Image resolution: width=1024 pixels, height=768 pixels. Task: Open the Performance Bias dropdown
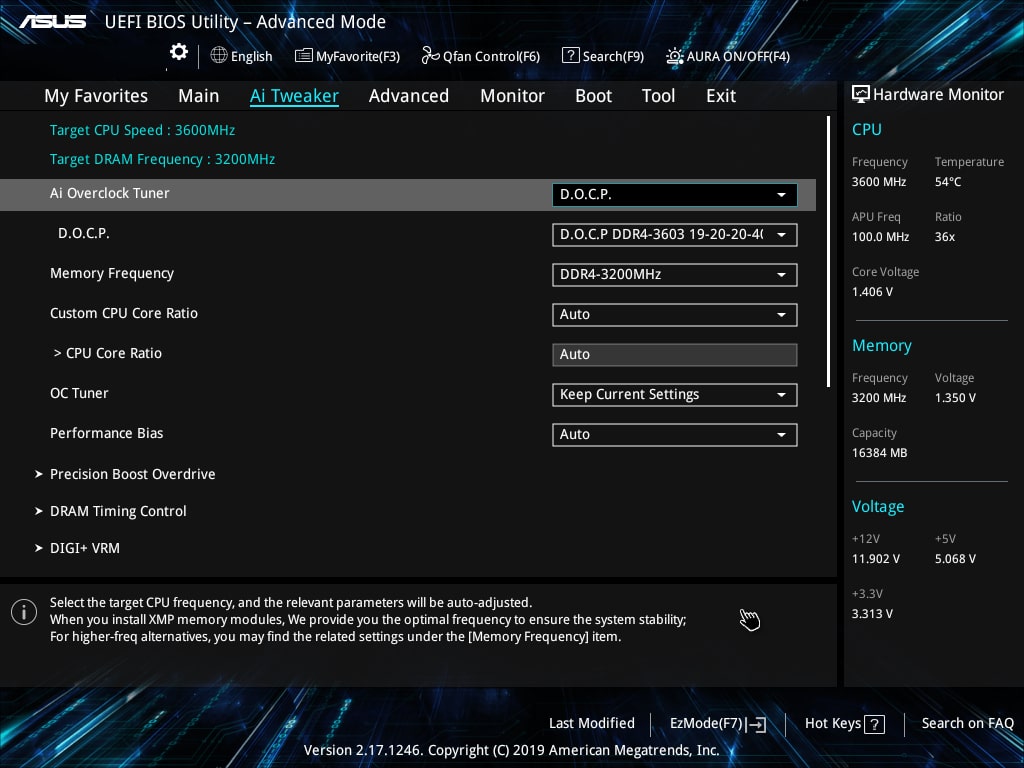click(x=675, y=434)
